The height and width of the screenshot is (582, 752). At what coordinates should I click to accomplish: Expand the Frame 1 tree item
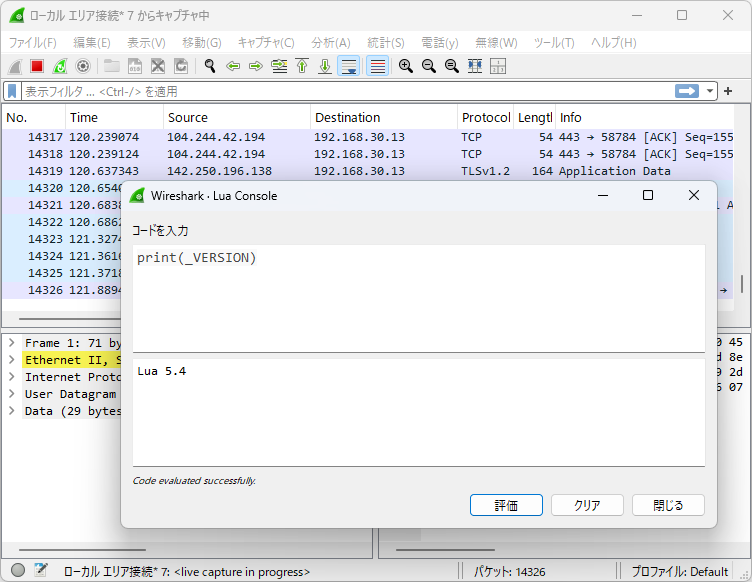[x=12, y=343]
